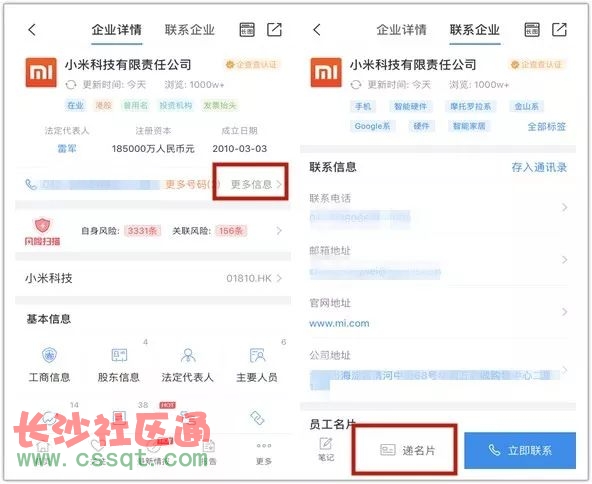This screenshot has width=592, height=484.
Task: Tap share icon on left screen header
Action: click(274, 30)
